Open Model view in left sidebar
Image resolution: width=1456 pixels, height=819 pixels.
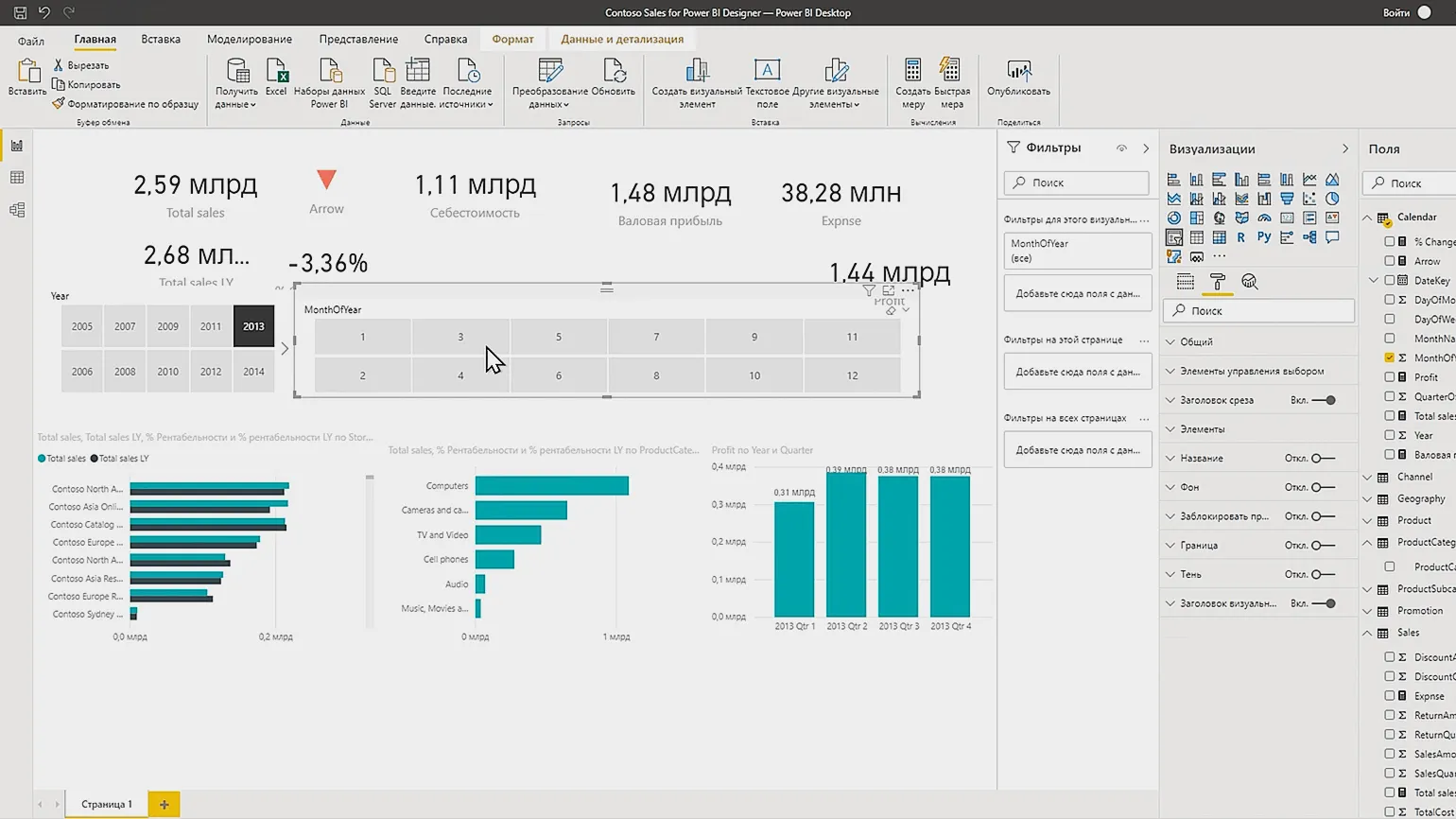click(16, 210)
